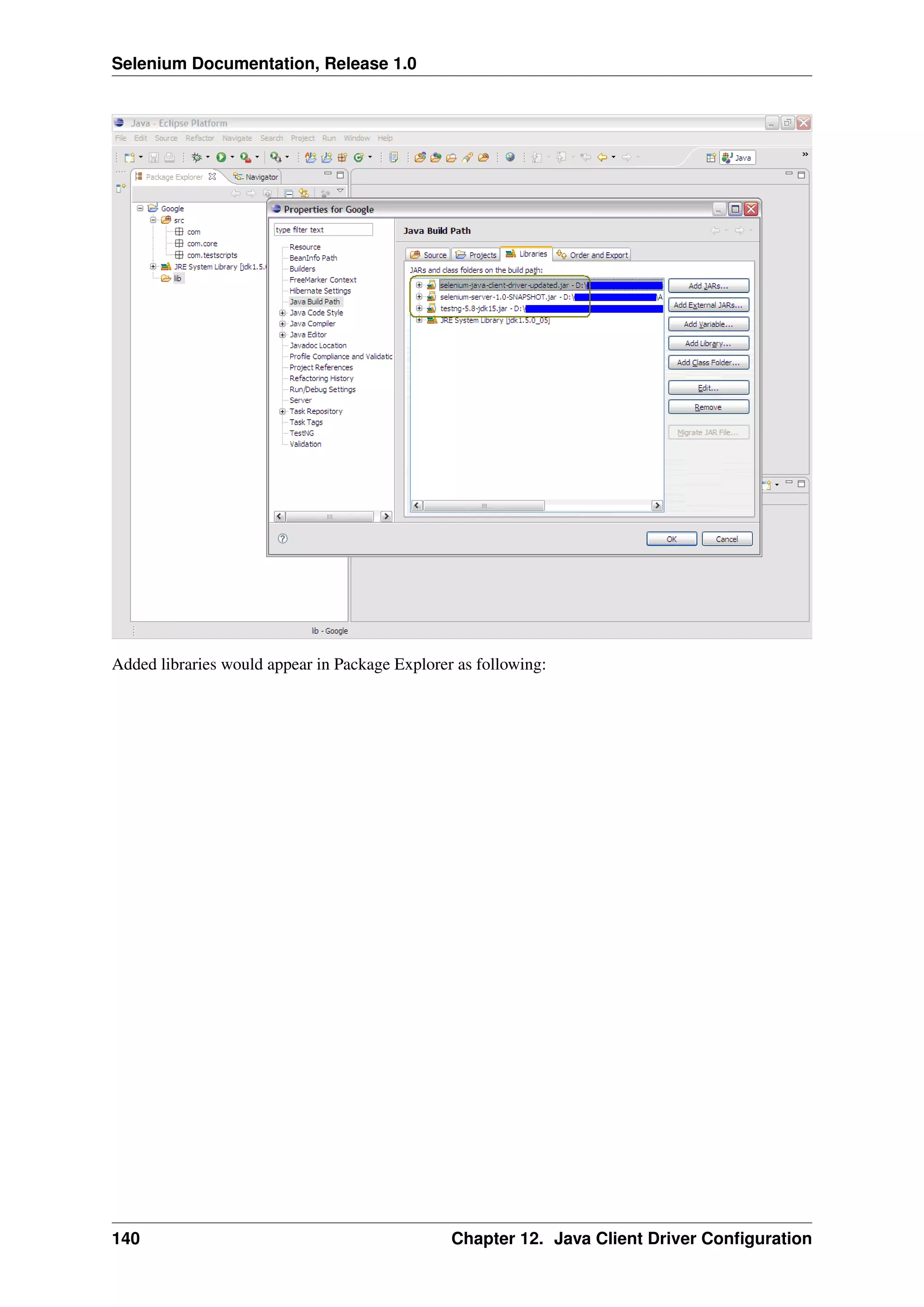Click the Search flashlight icon in toolbar
This screenshot has width=924, height=1307.
pos(467,158)
